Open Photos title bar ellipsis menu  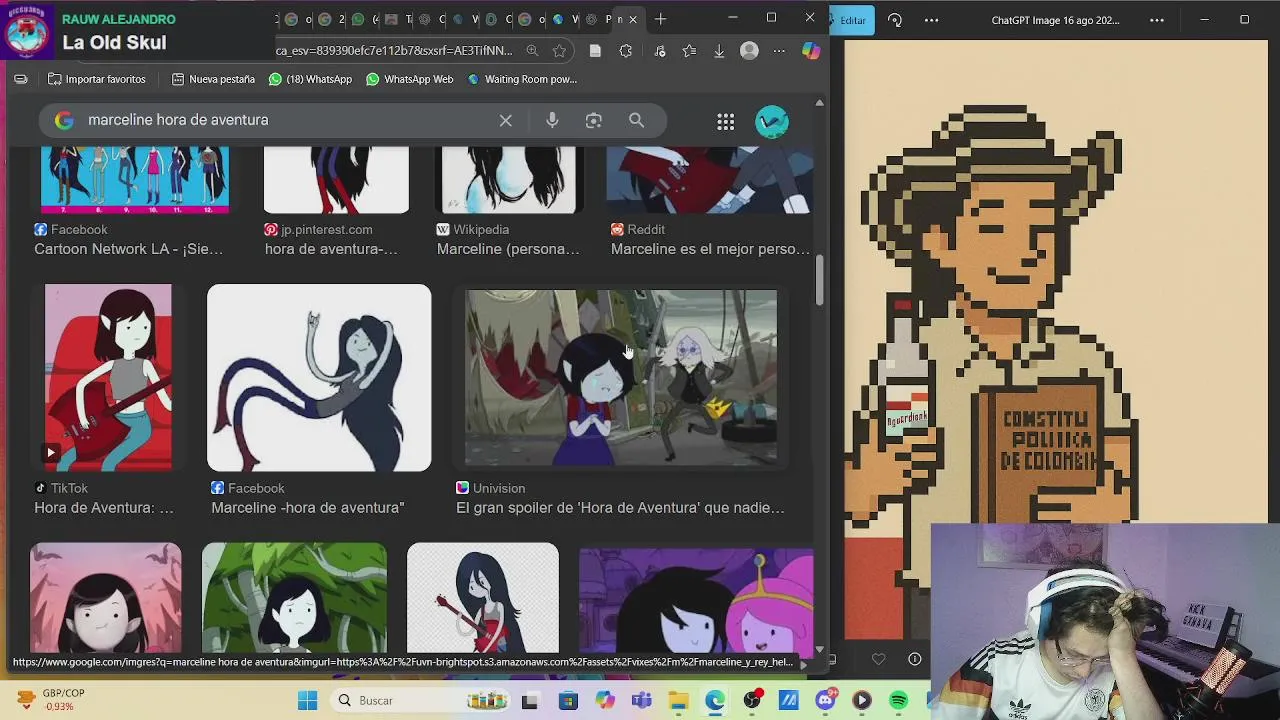1157,20
